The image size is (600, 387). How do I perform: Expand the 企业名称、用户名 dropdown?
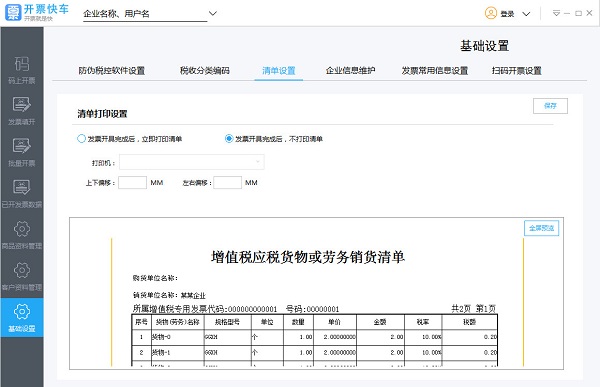[213, 13]
